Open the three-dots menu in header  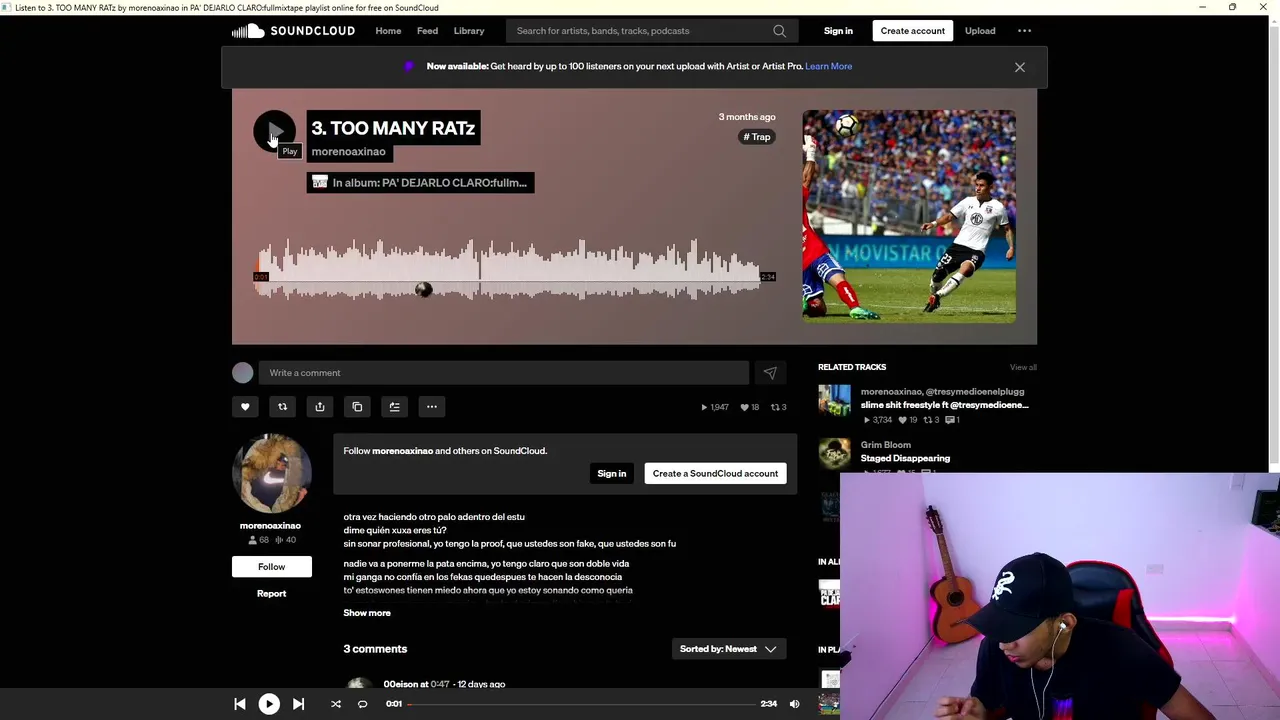coord(1024,31)
